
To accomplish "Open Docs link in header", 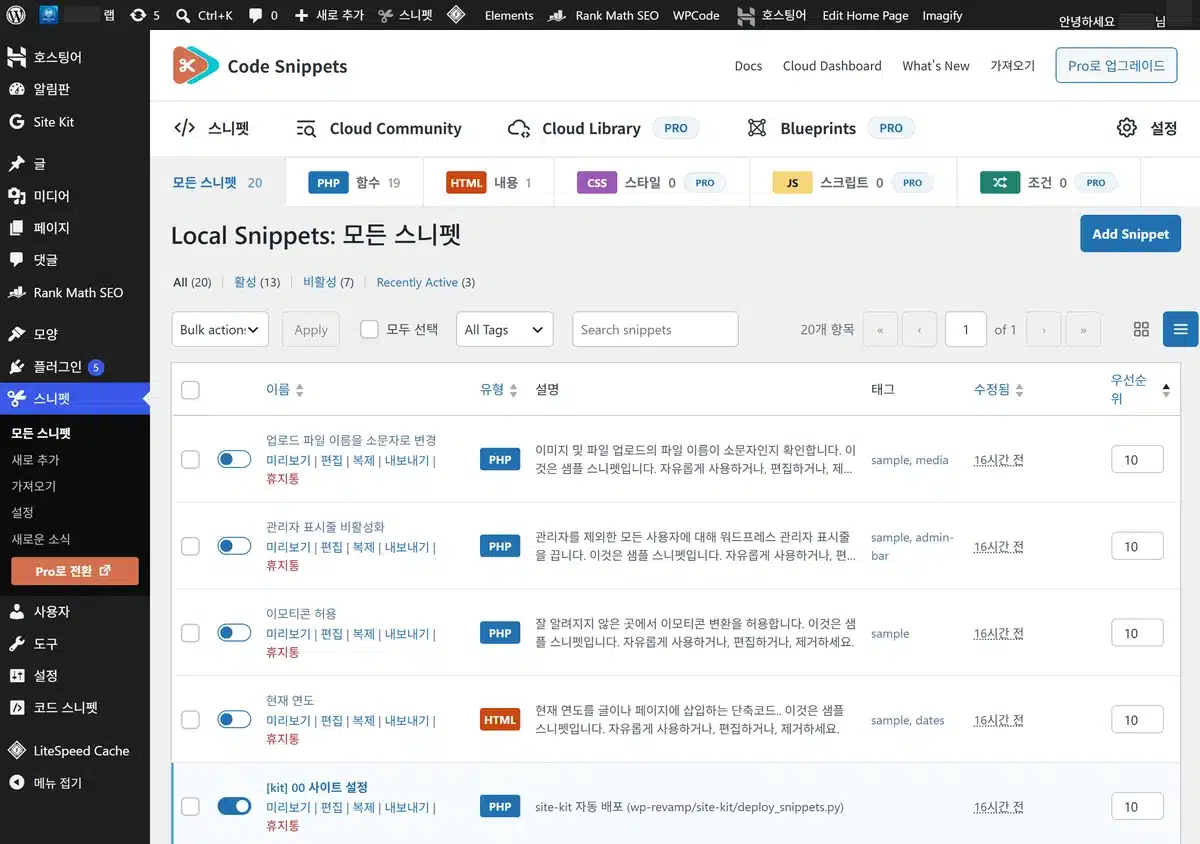I will (x=748, y=66).
